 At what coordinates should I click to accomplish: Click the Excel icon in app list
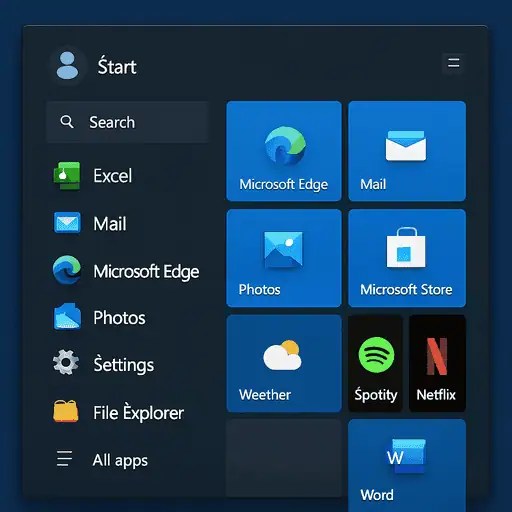67,175
